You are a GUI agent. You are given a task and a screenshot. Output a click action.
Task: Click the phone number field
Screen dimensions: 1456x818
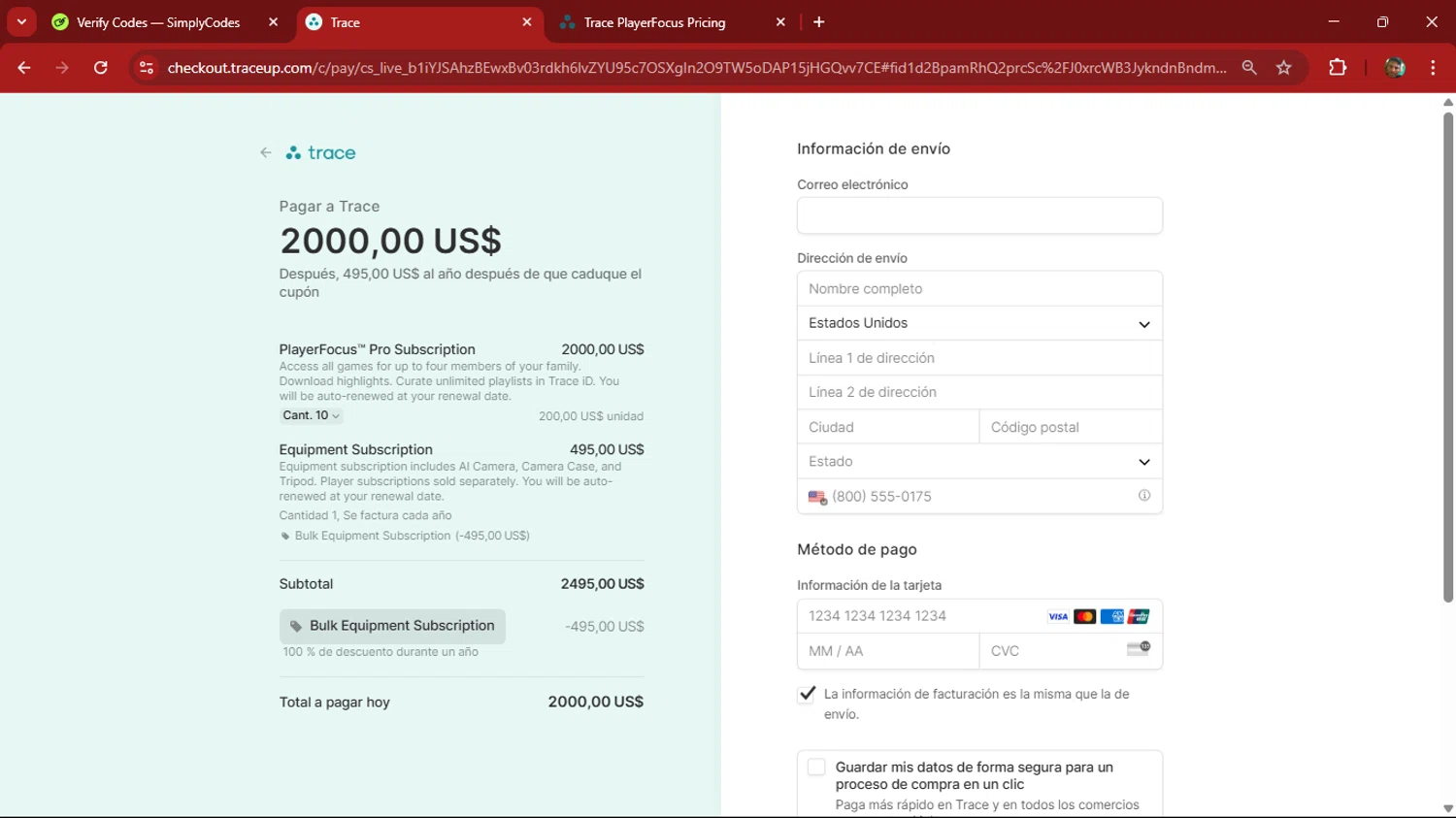980,496
